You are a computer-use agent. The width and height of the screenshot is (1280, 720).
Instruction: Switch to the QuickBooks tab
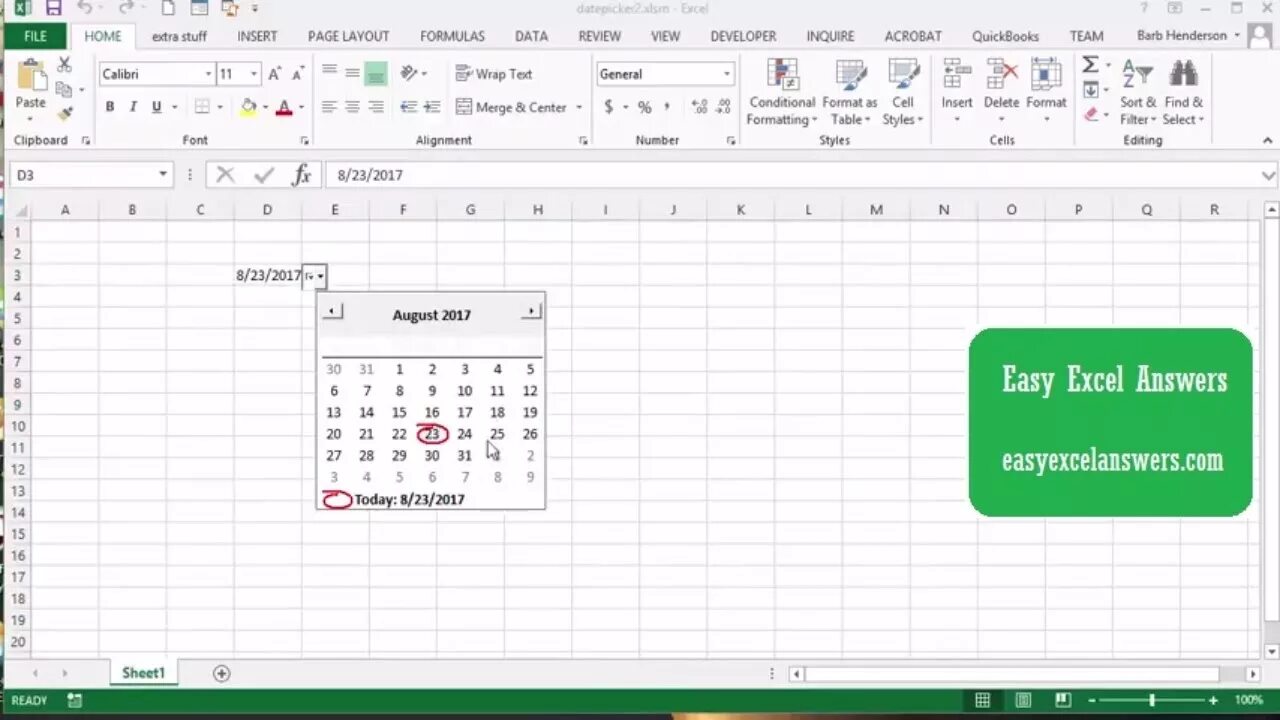pos(1005,36)
